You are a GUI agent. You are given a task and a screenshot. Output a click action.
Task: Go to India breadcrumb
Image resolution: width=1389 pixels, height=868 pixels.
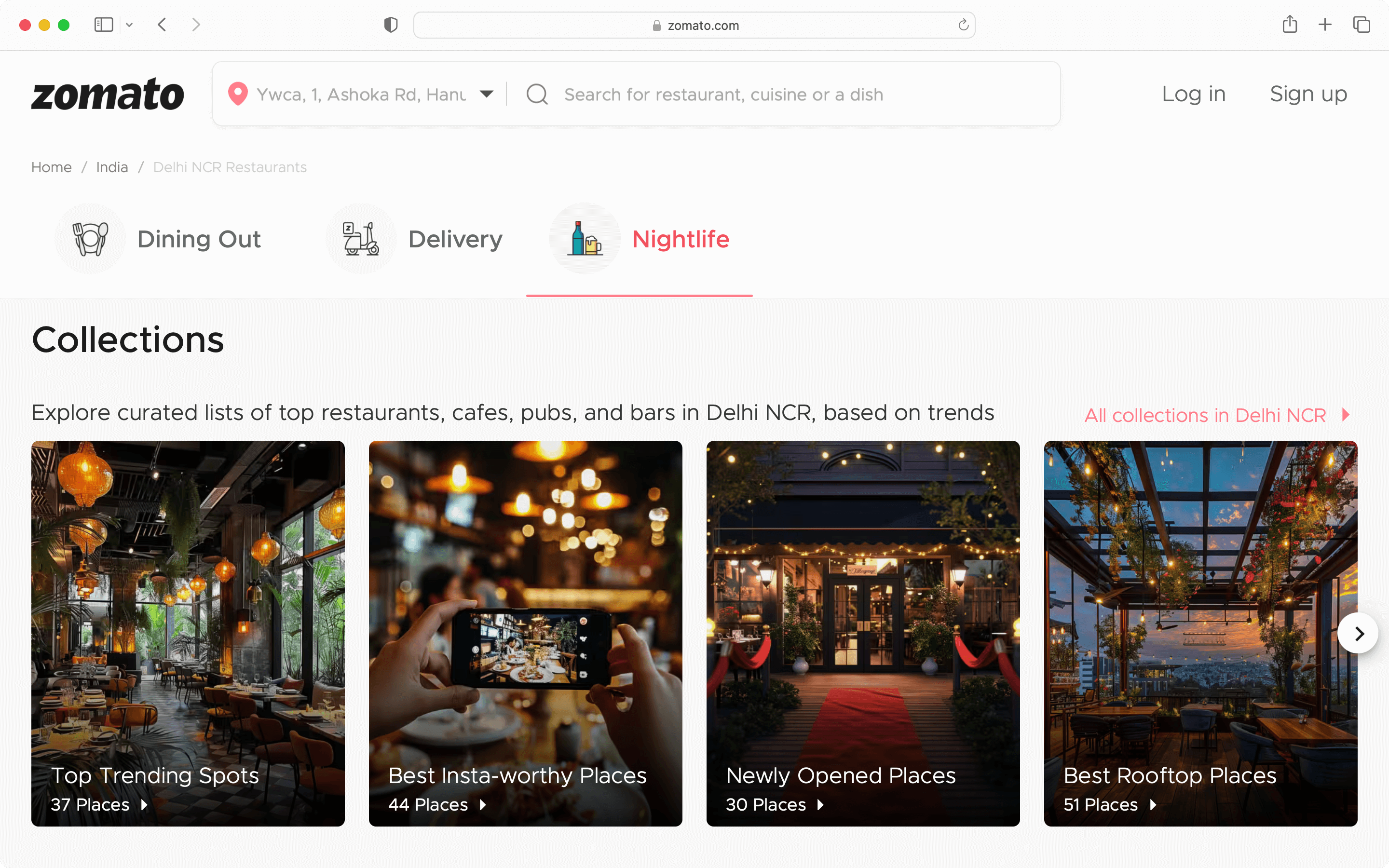[x=112, y=167]
